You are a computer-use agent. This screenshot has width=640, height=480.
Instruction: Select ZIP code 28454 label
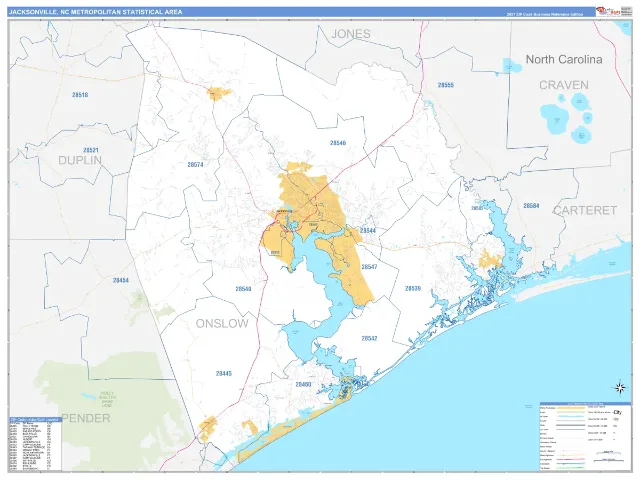click(x=121, y=280)
